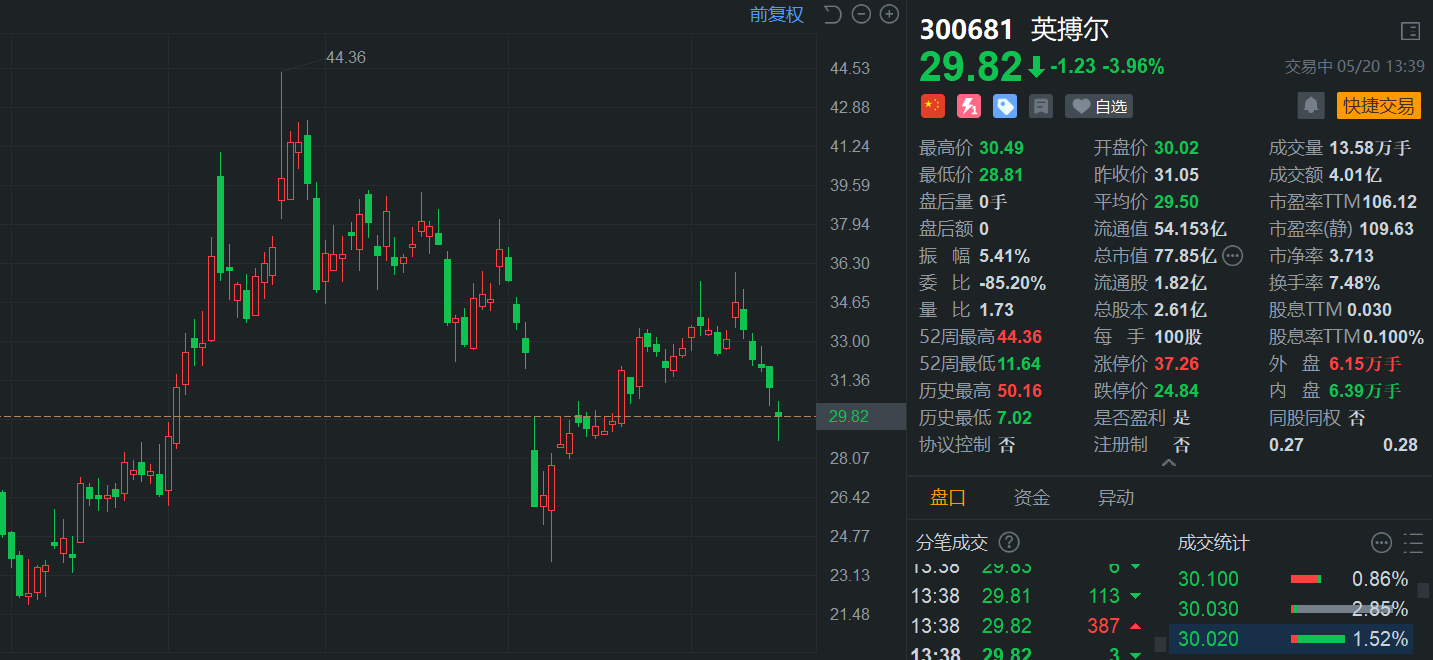Select the 30.100 row in 成交统计
The width and height of the screenshot is (1433, 660).
click(x=1291, y=579)
